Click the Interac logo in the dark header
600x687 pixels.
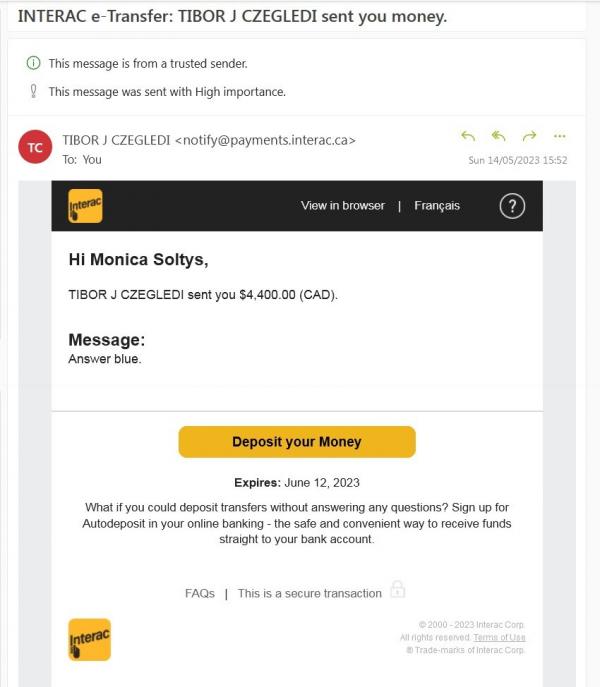pos(85,206)
